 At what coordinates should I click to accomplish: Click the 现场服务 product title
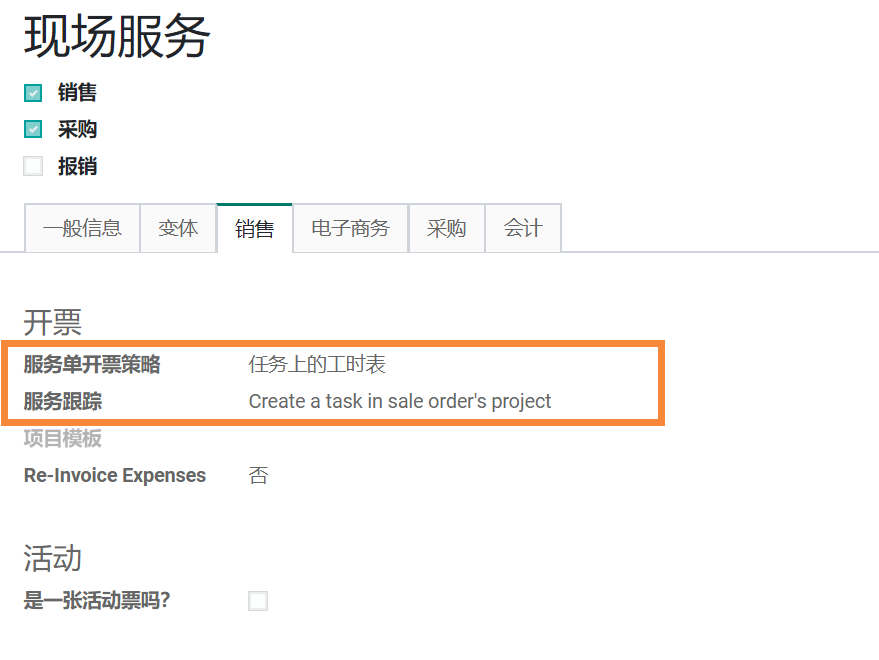coord(117,37)
